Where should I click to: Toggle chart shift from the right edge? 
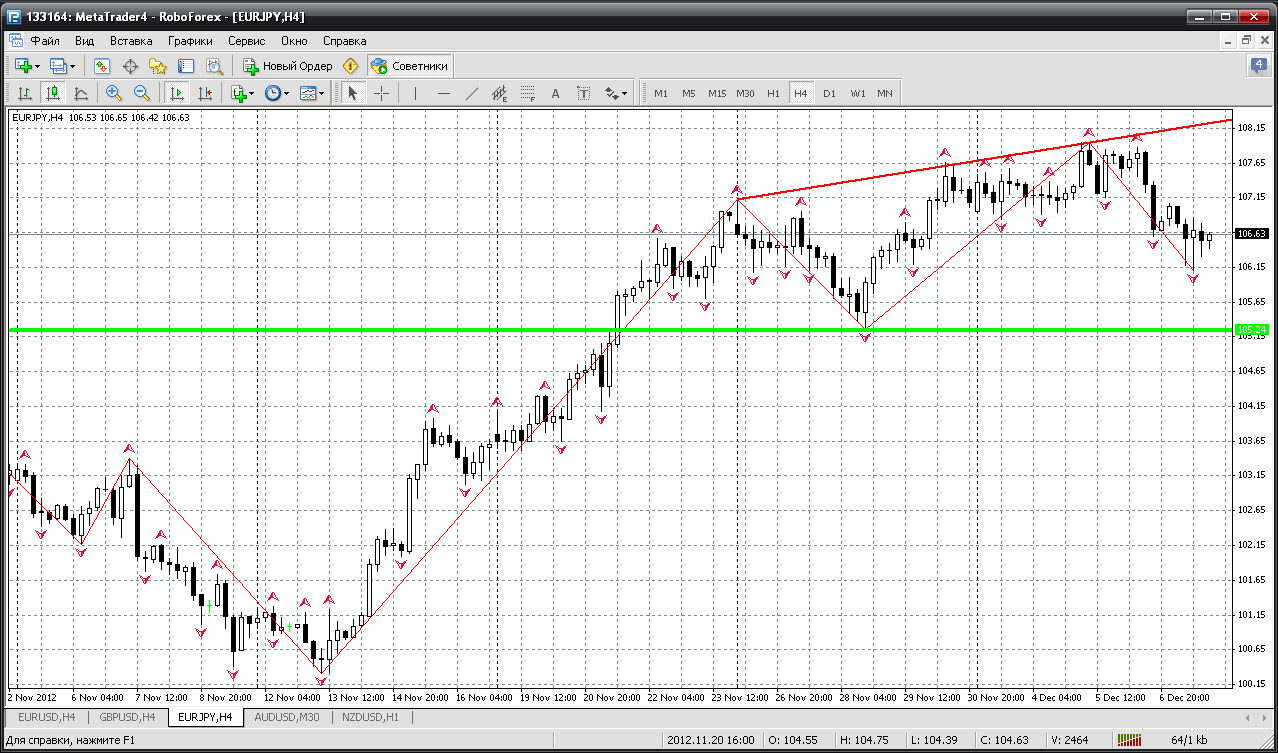point(205,93)
